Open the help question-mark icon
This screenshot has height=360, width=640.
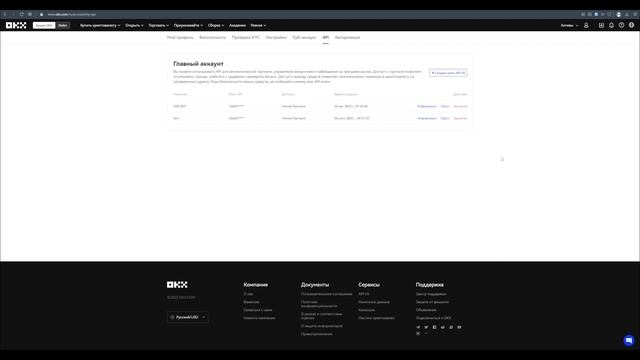pos(621,25)
